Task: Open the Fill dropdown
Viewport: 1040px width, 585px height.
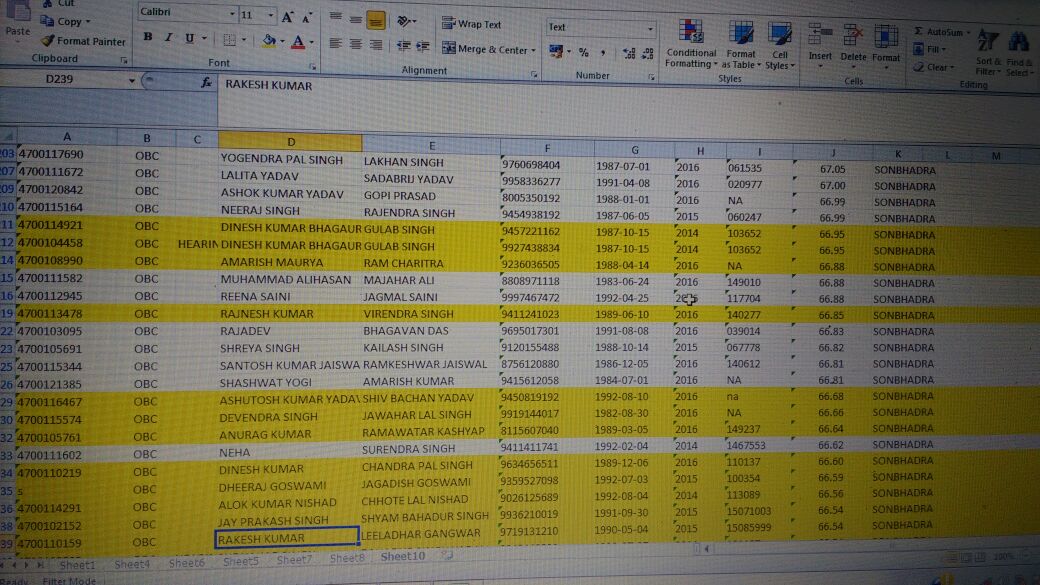Action: 930,49
